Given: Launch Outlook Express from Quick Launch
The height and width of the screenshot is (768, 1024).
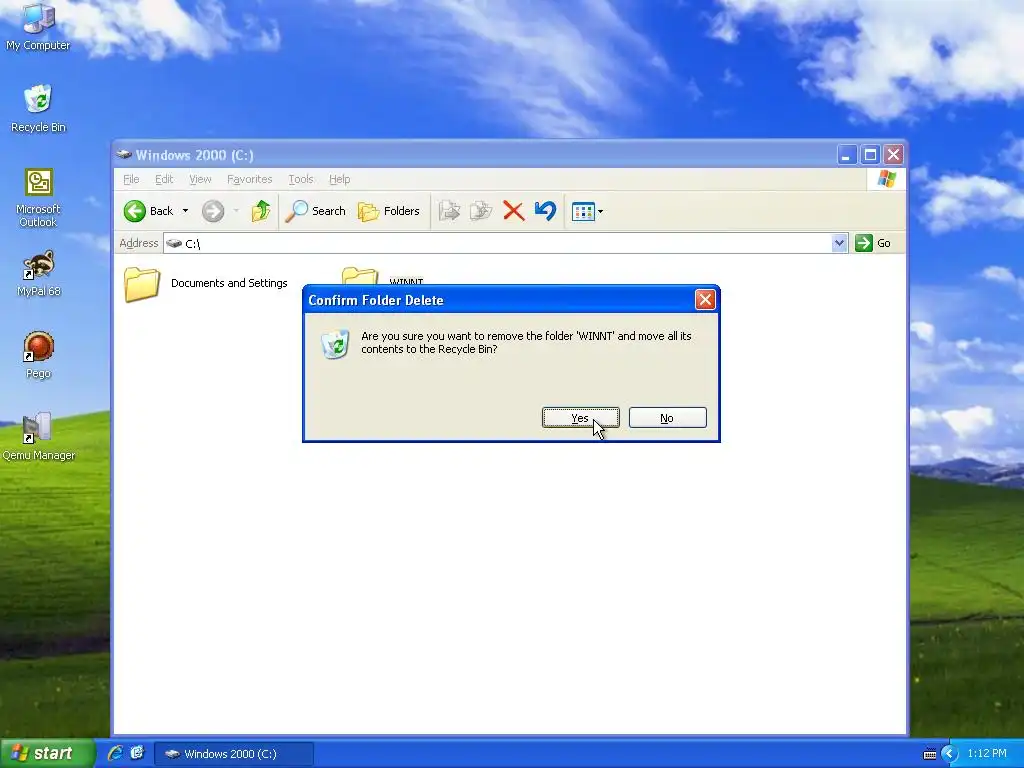Looking at the screenshot, I should (x=137, y=753).
